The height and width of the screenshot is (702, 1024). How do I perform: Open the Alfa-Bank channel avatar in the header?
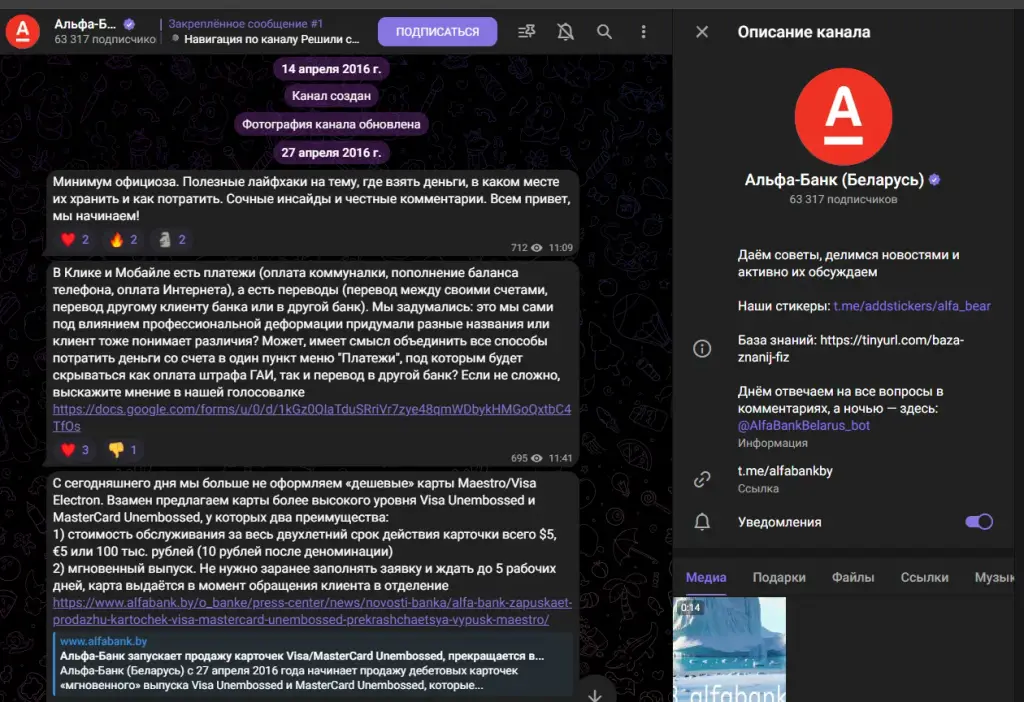[x=23, y=31]
